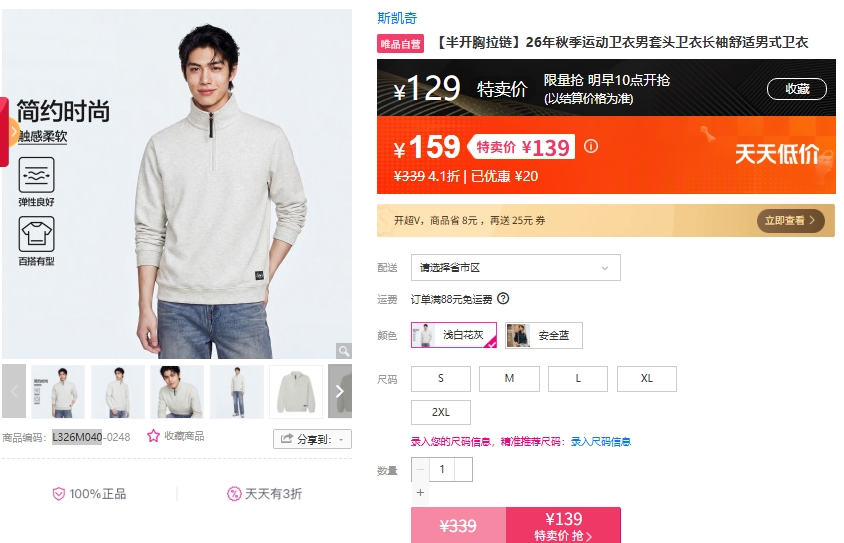Click the 收藏 button in price banner
The image size is (844, 543).
pyautogui.click(x=797, y=89)
